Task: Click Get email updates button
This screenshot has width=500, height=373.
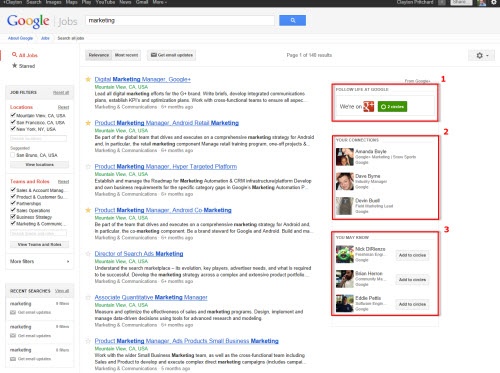Action: (x=172, y=55)
